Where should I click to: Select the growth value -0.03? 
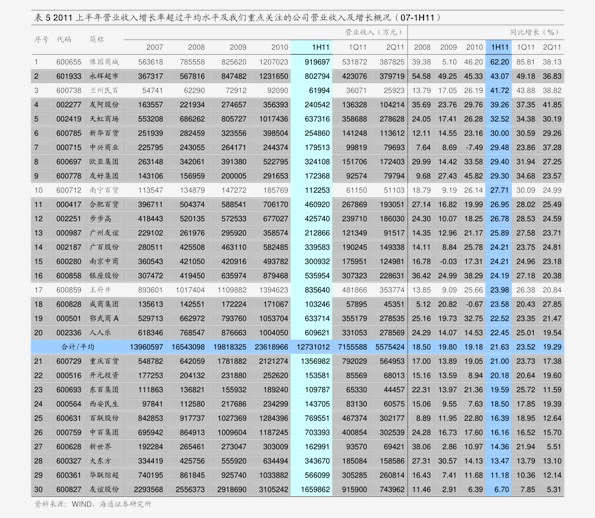[x=448, y=261]
